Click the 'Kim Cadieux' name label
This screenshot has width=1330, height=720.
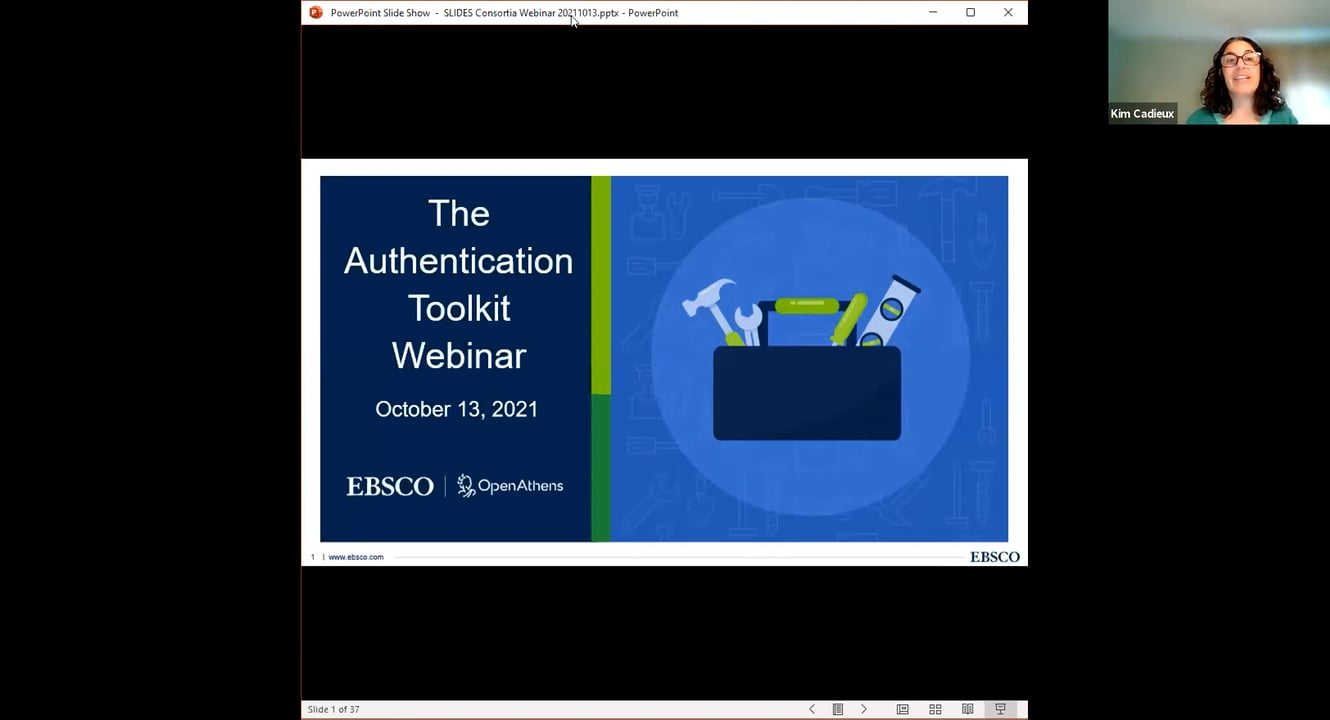pyautogui.click(x=1142, y=114)
